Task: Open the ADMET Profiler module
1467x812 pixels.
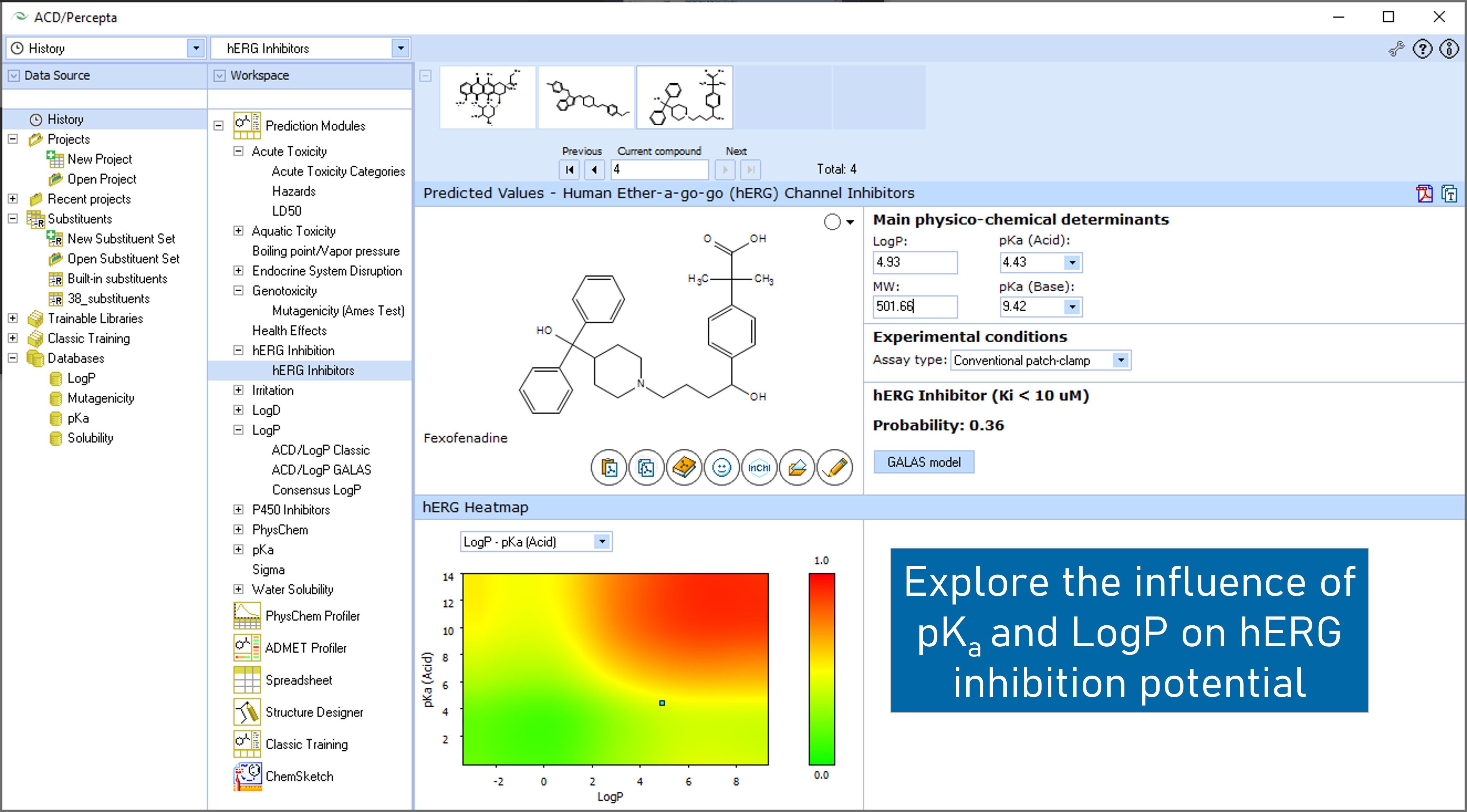Action: (x=305, y=648)
